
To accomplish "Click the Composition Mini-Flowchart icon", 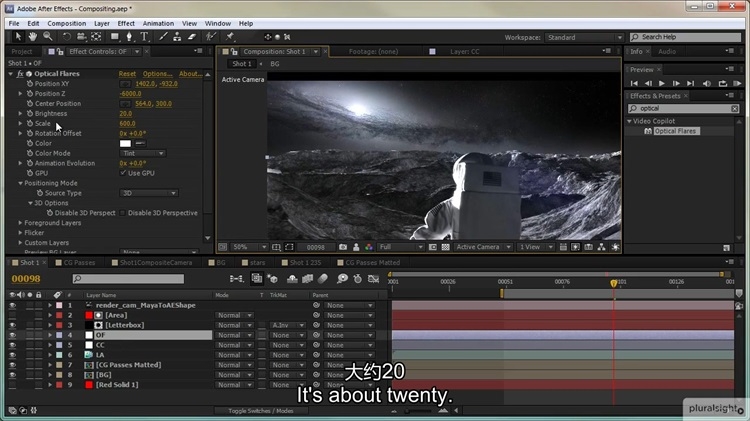I will pyautogui.click(x=236, y=278).
